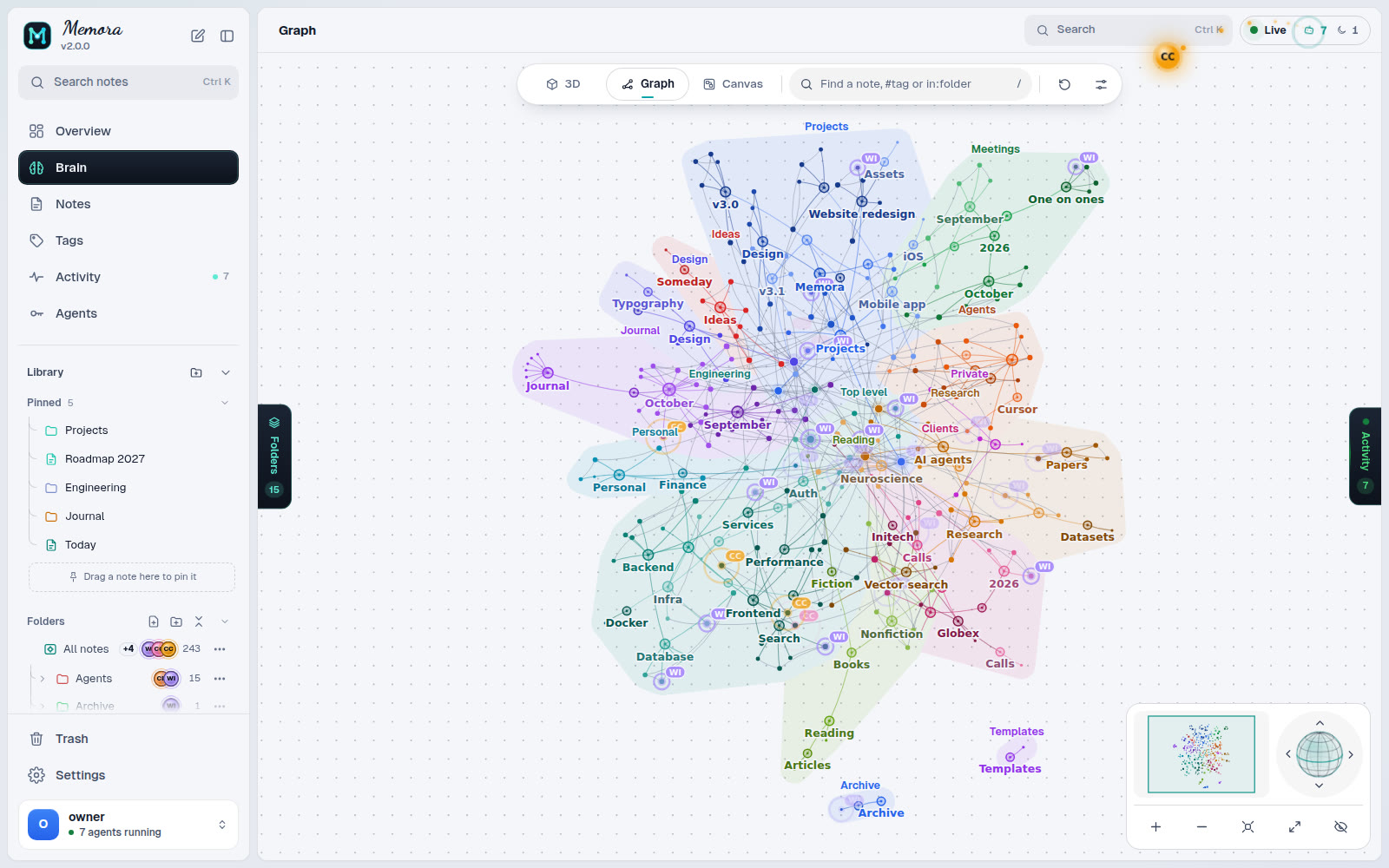1389x868 pixels.
Task: Open the Activity section
Action: click(x=128, y=277)
